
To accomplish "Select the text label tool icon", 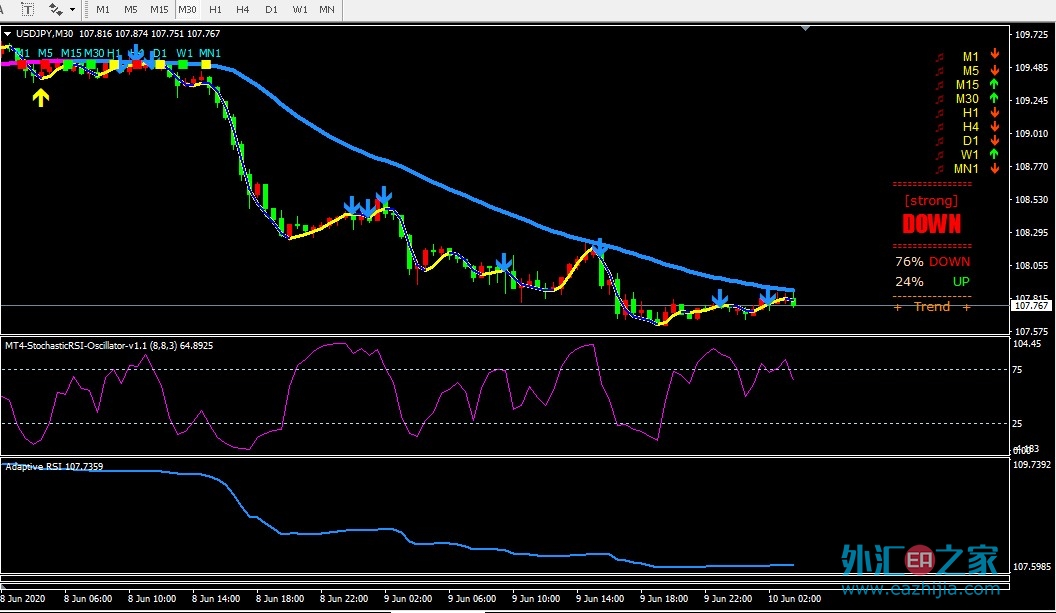I will [28, 9].
